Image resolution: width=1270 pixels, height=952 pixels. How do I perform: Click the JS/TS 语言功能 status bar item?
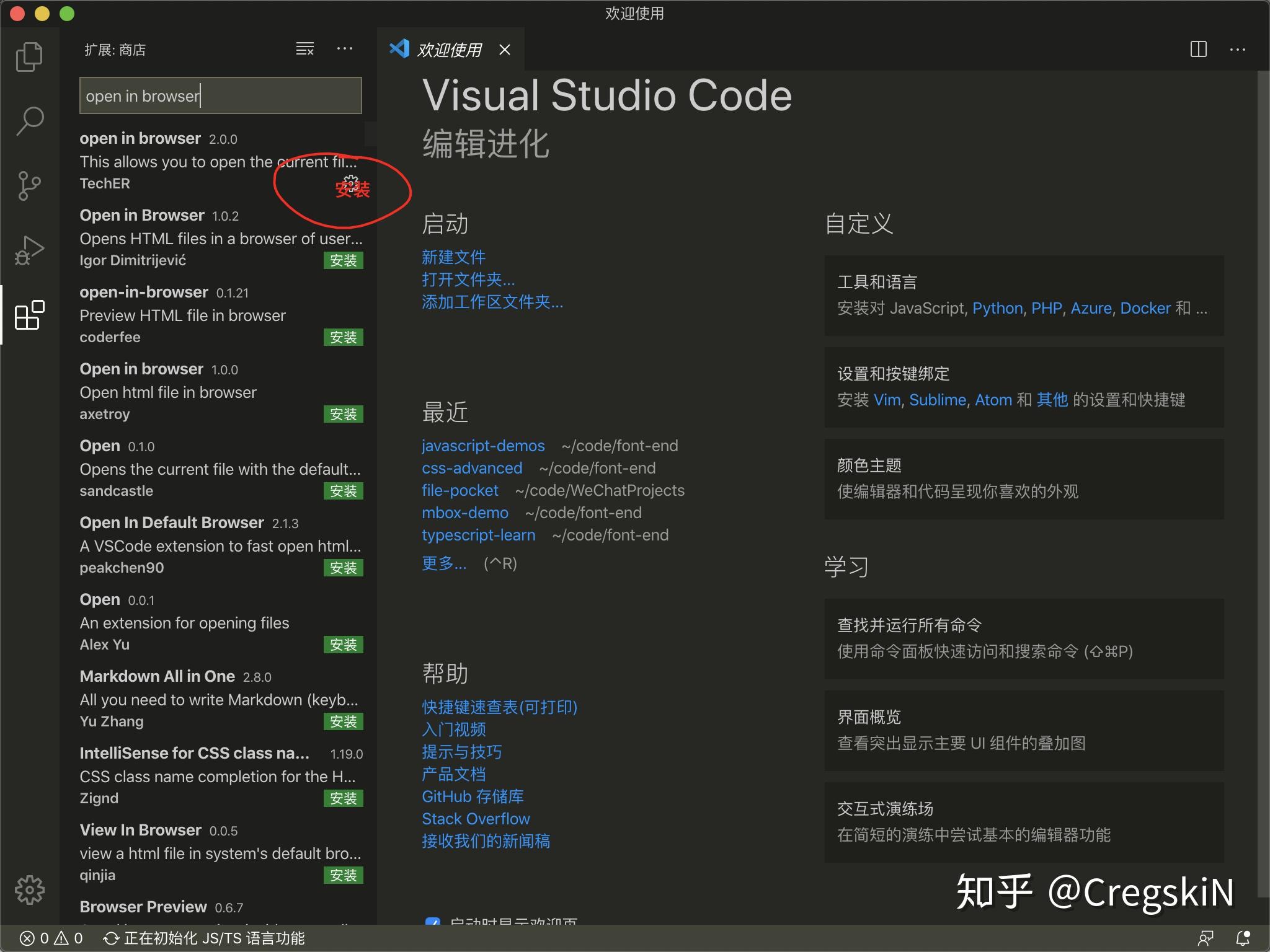pyautogui.click(x=205, y=938)
